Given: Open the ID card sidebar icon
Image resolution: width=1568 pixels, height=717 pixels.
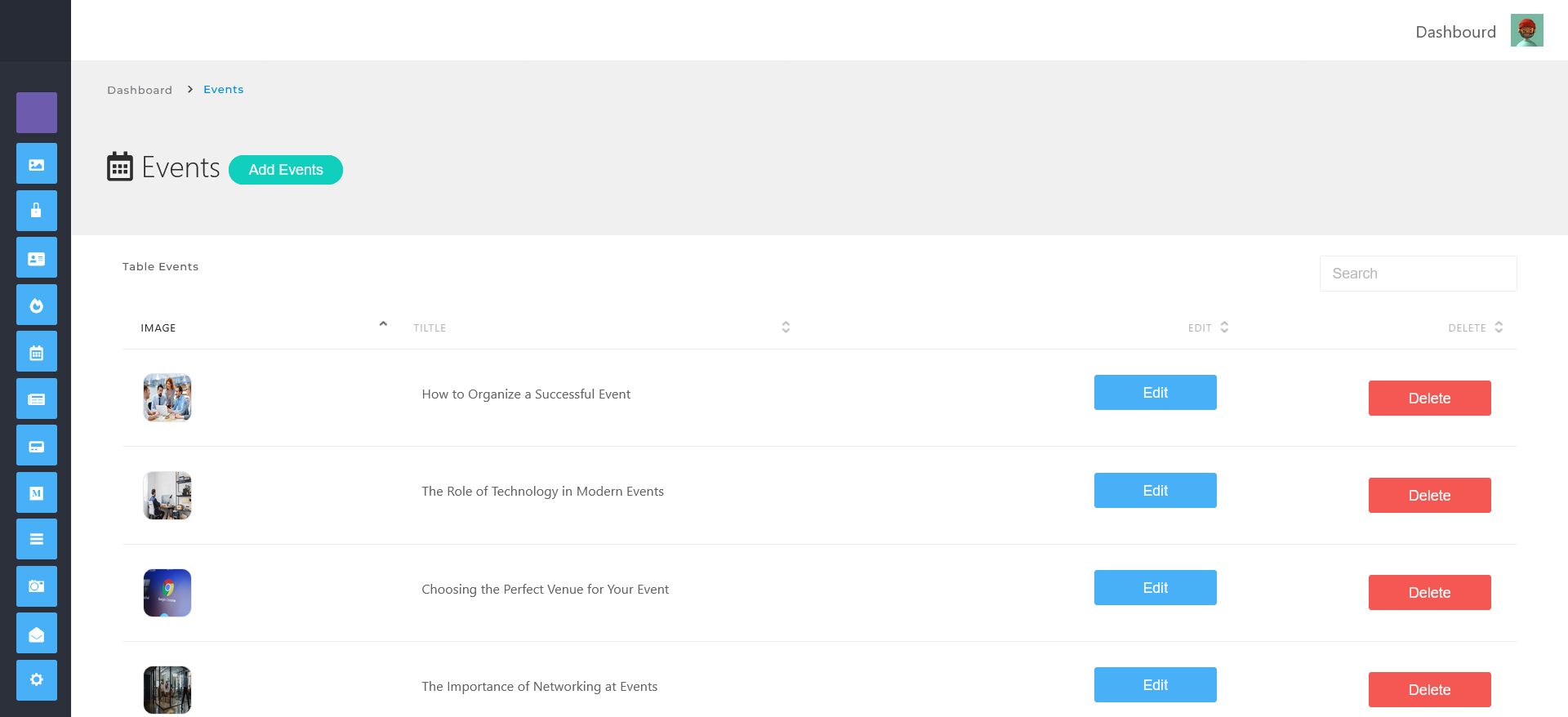Looking at the screenshot, I should (x=37, y=258).
